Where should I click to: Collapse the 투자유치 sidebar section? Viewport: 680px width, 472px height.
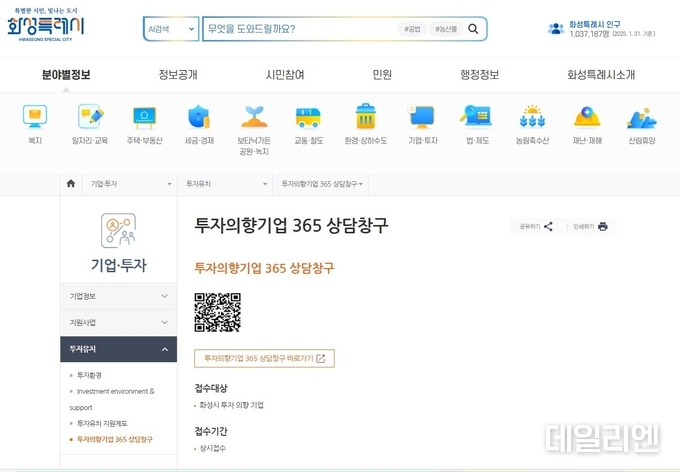(118, 349)
